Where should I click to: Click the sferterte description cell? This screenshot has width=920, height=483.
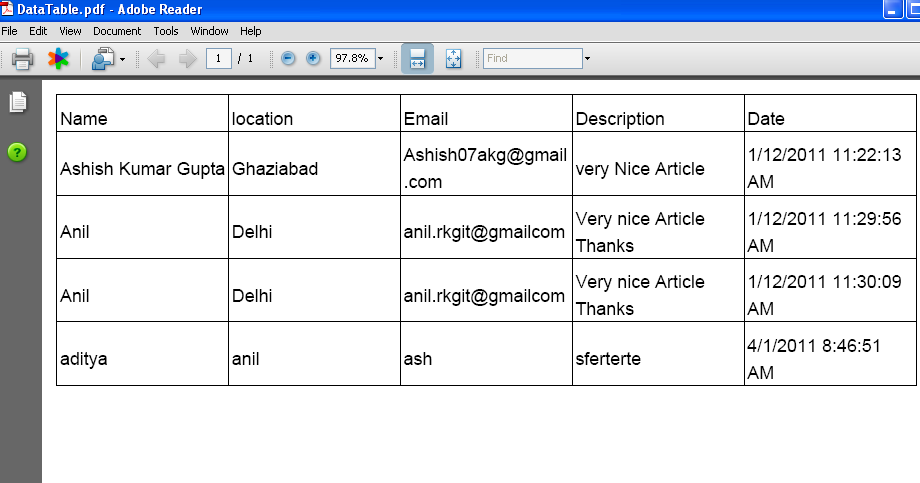pyautogui.click(x=658, y=354)
